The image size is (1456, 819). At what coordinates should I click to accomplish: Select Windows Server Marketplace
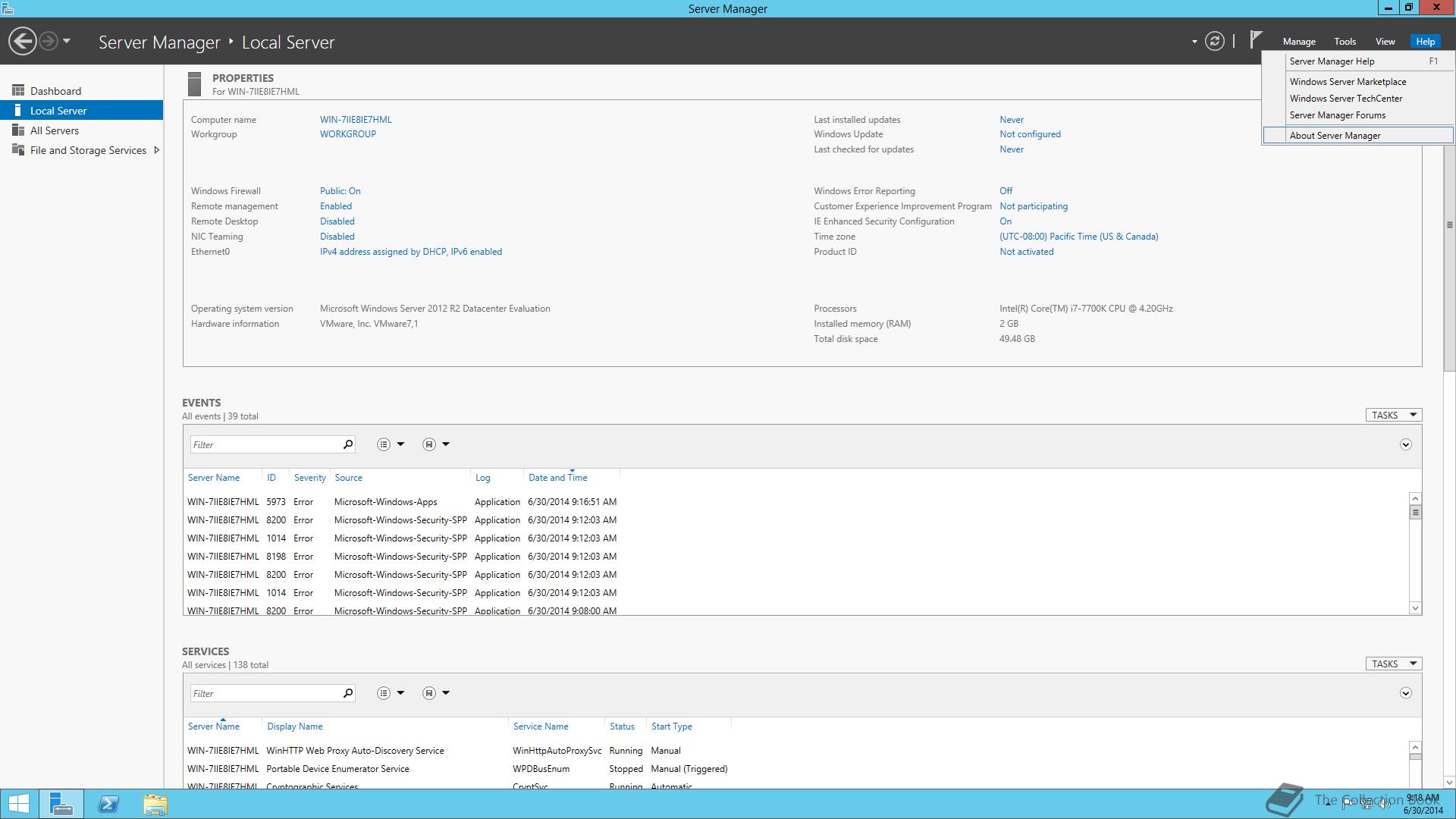(x=1357, y=82)
